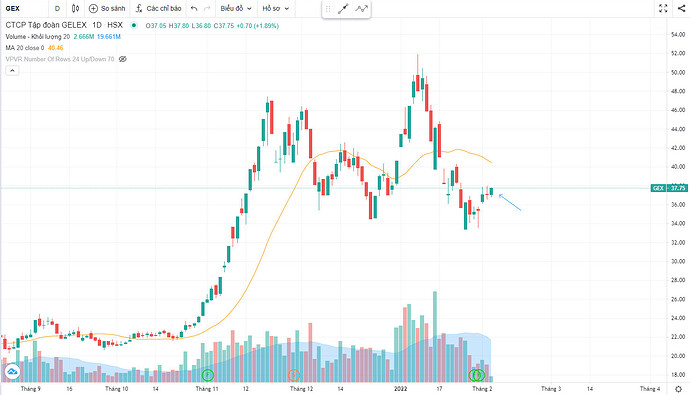
Task: Click the volume average value 19.661M
Action: click(x=109, y=37)
